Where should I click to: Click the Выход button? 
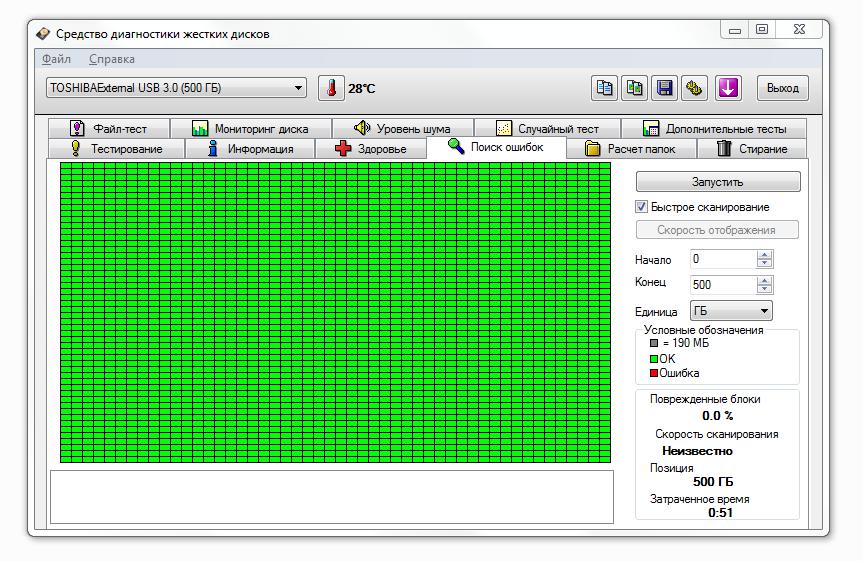pos(782,88)
